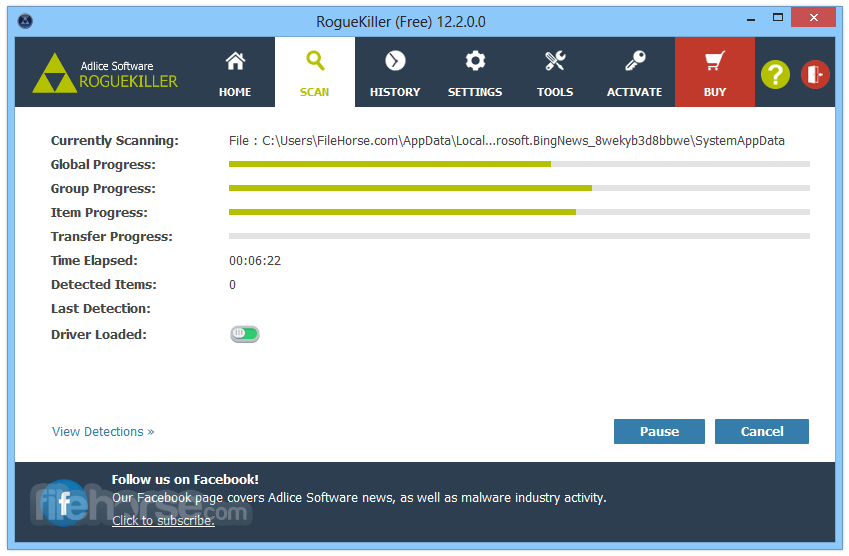Minimize the RogueKiller window
Viewport: 849px width, 556px height.
(x=750, y=19)
